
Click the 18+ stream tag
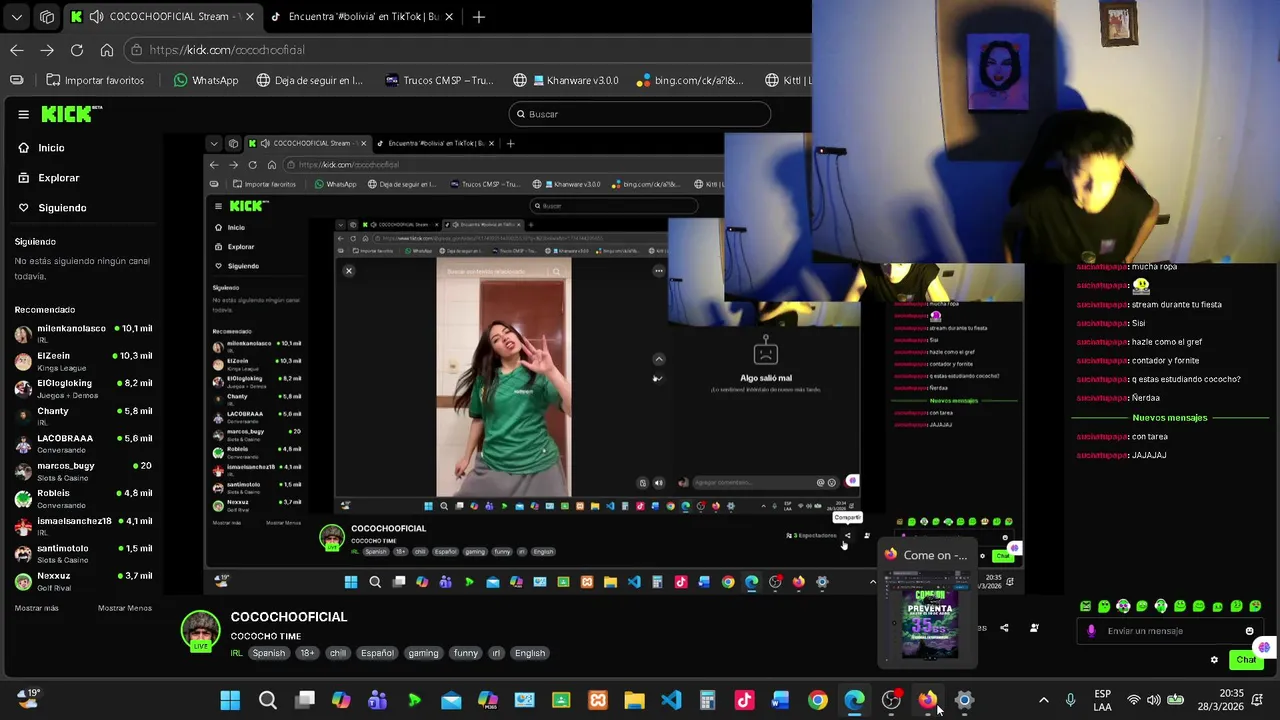[x=307, y=653]
